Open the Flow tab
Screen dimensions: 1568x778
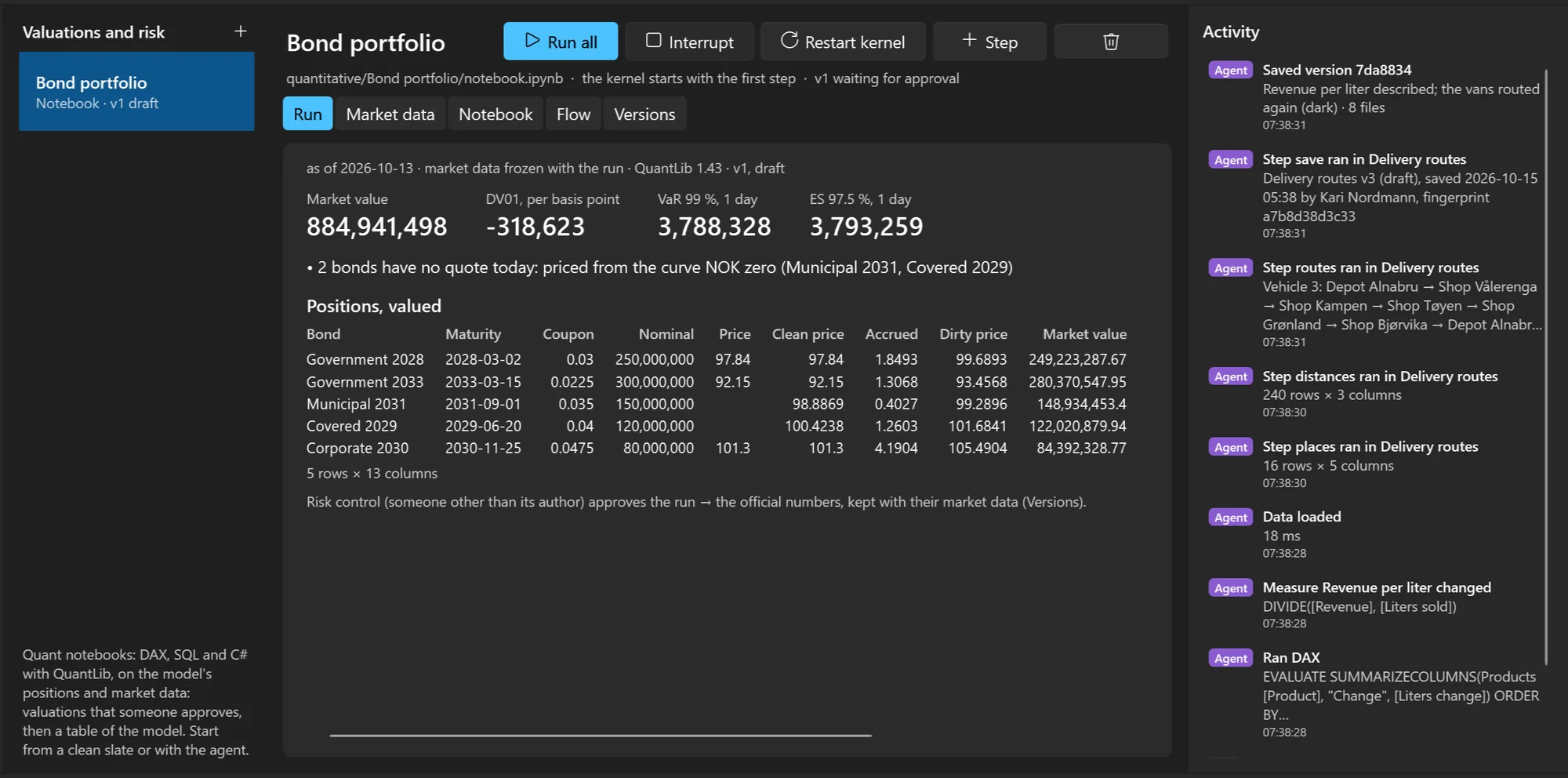pos(573,115)
